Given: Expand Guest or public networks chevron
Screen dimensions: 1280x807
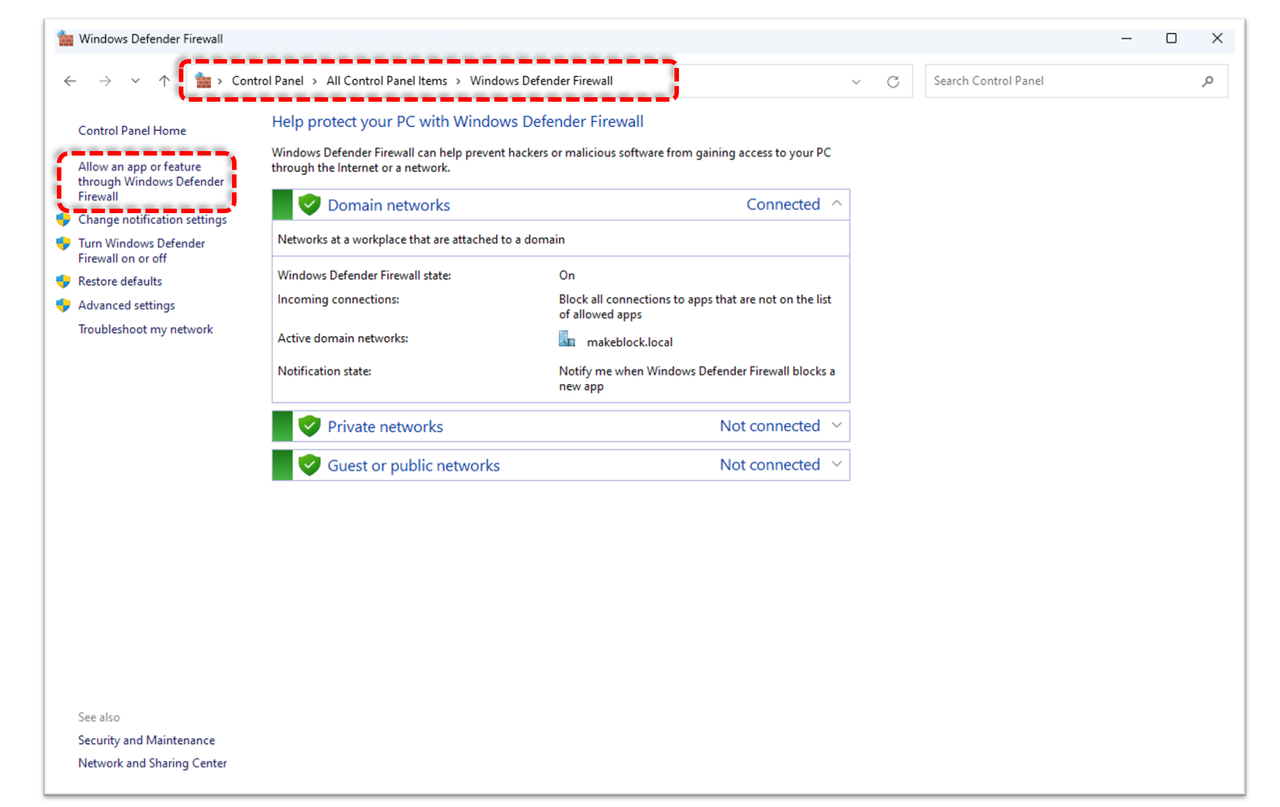Looking at the screenshot, I should tap(837, 464).
